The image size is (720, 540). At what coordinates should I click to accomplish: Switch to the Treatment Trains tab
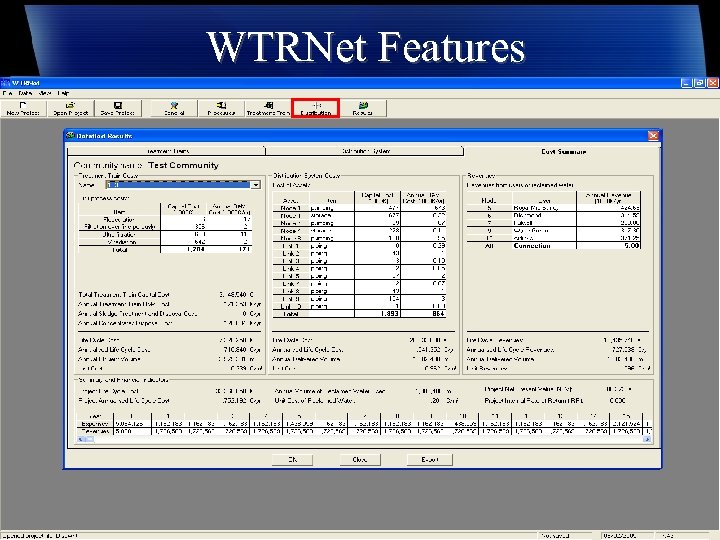pos(165,151)
